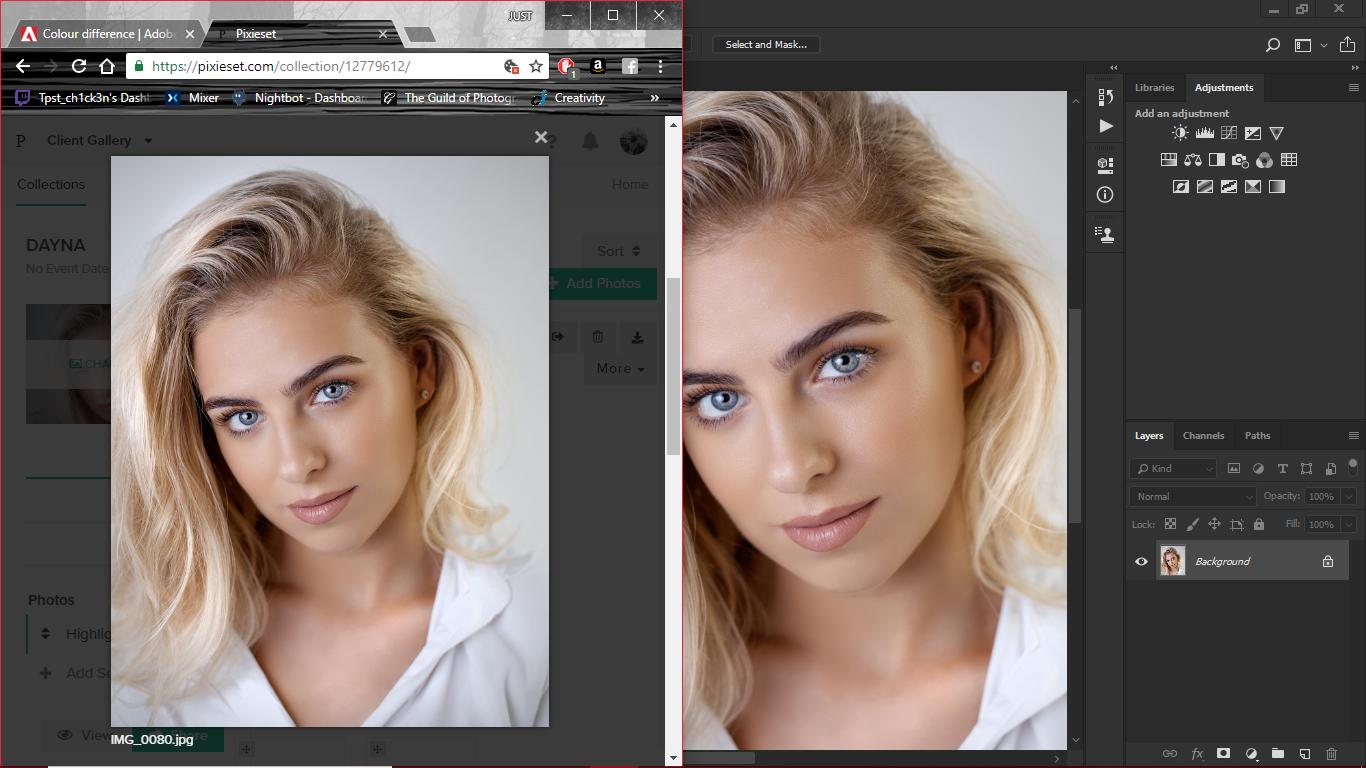Viewport: 1366px width, 768px height.
Task: Add a Levels adjustment layer
Action: (1204, 133)
